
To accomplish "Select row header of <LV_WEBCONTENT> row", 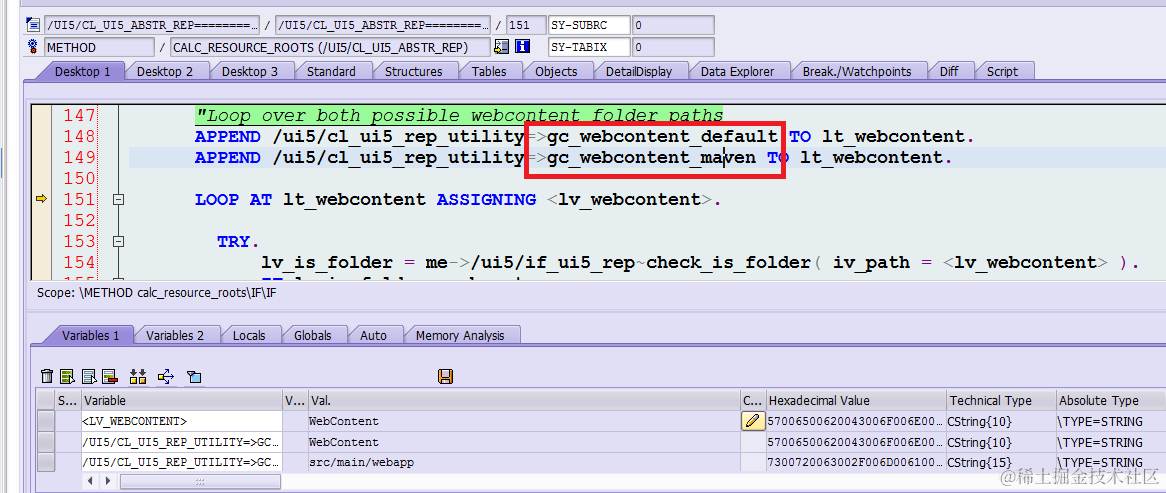I will (46, 422).
